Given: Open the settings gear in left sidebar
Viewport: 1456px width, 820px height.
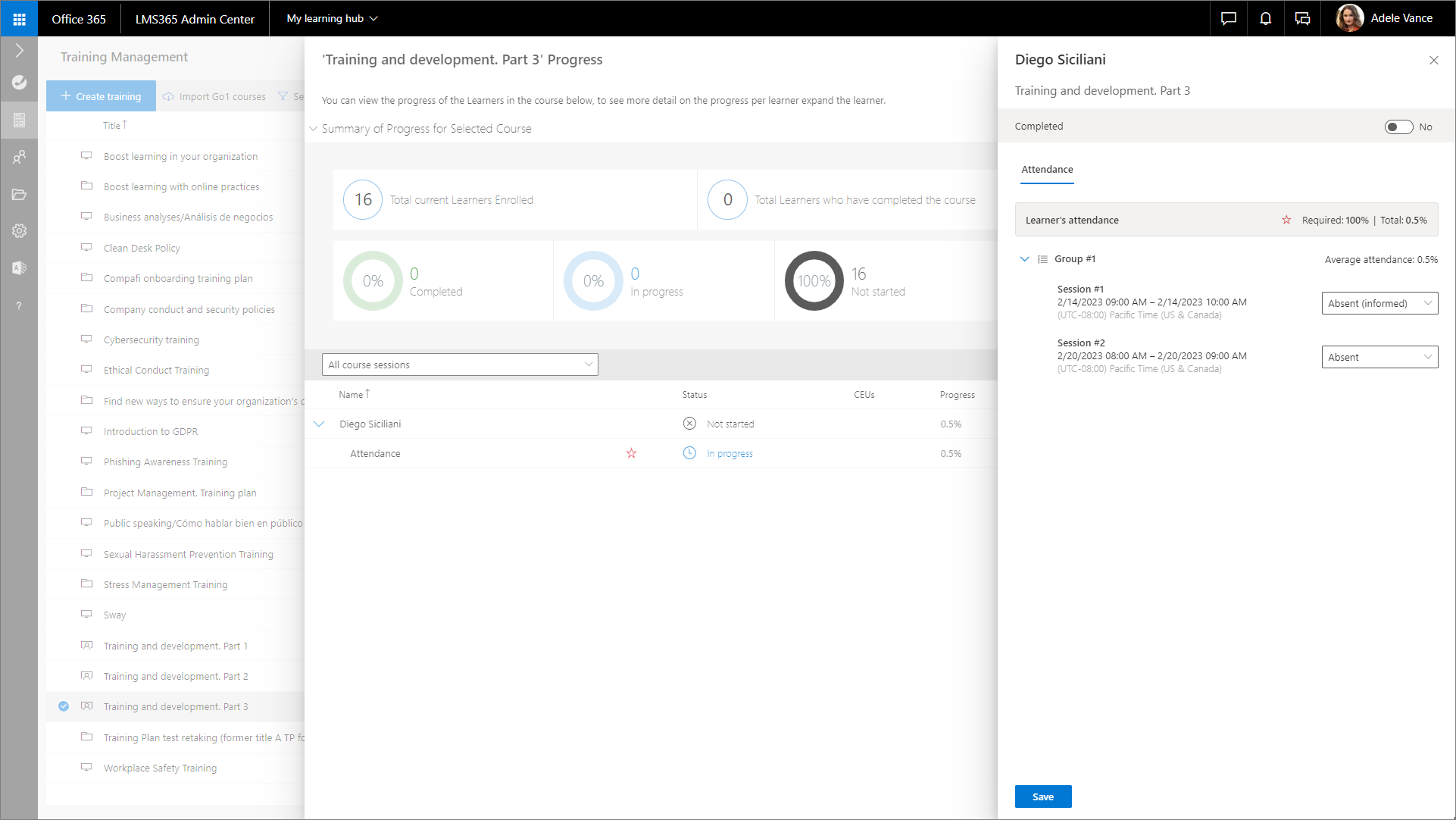Looking at the screenshot, I should (x=19, y=230).
